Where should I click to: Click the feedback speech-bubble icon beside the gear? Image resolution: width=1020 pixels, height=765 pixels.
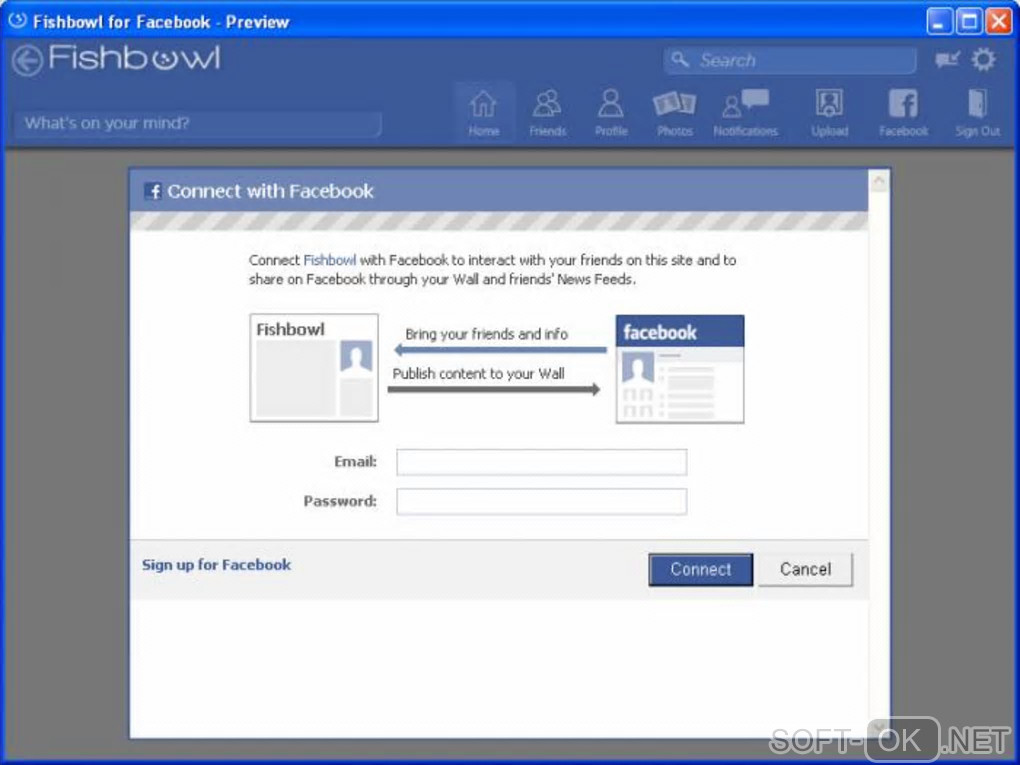pyautogui.click(x=947, y=60)
